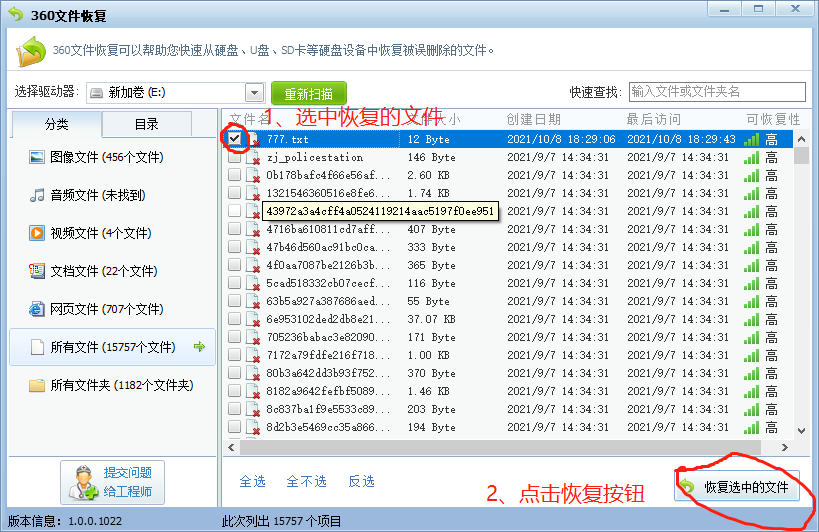
Task: Open the drive selection dropdown arrow
Action: point(254,93)
